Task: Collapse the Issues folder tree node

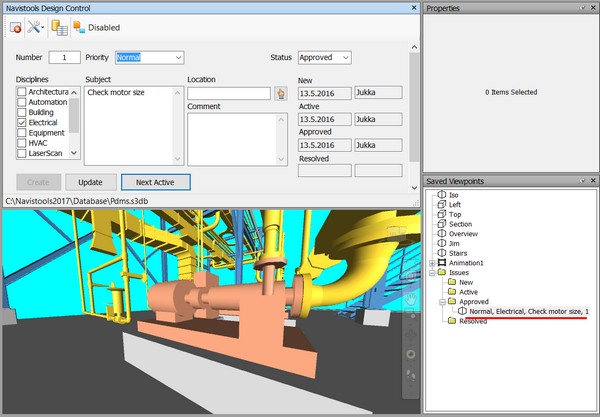Action: (x=430, y=272)
